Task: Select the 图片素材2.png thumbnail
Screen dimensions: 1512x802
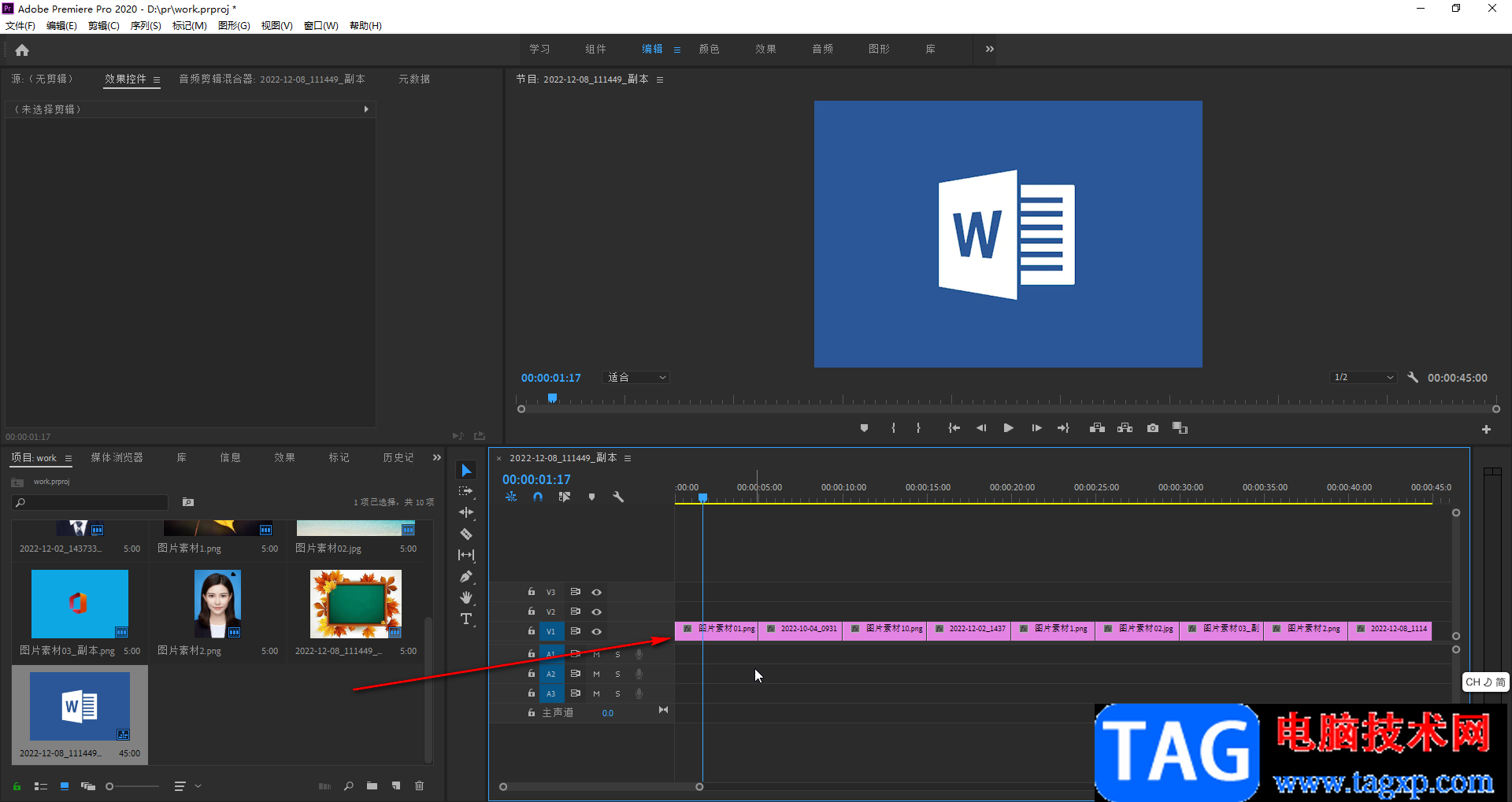Action: pos(217,604)
